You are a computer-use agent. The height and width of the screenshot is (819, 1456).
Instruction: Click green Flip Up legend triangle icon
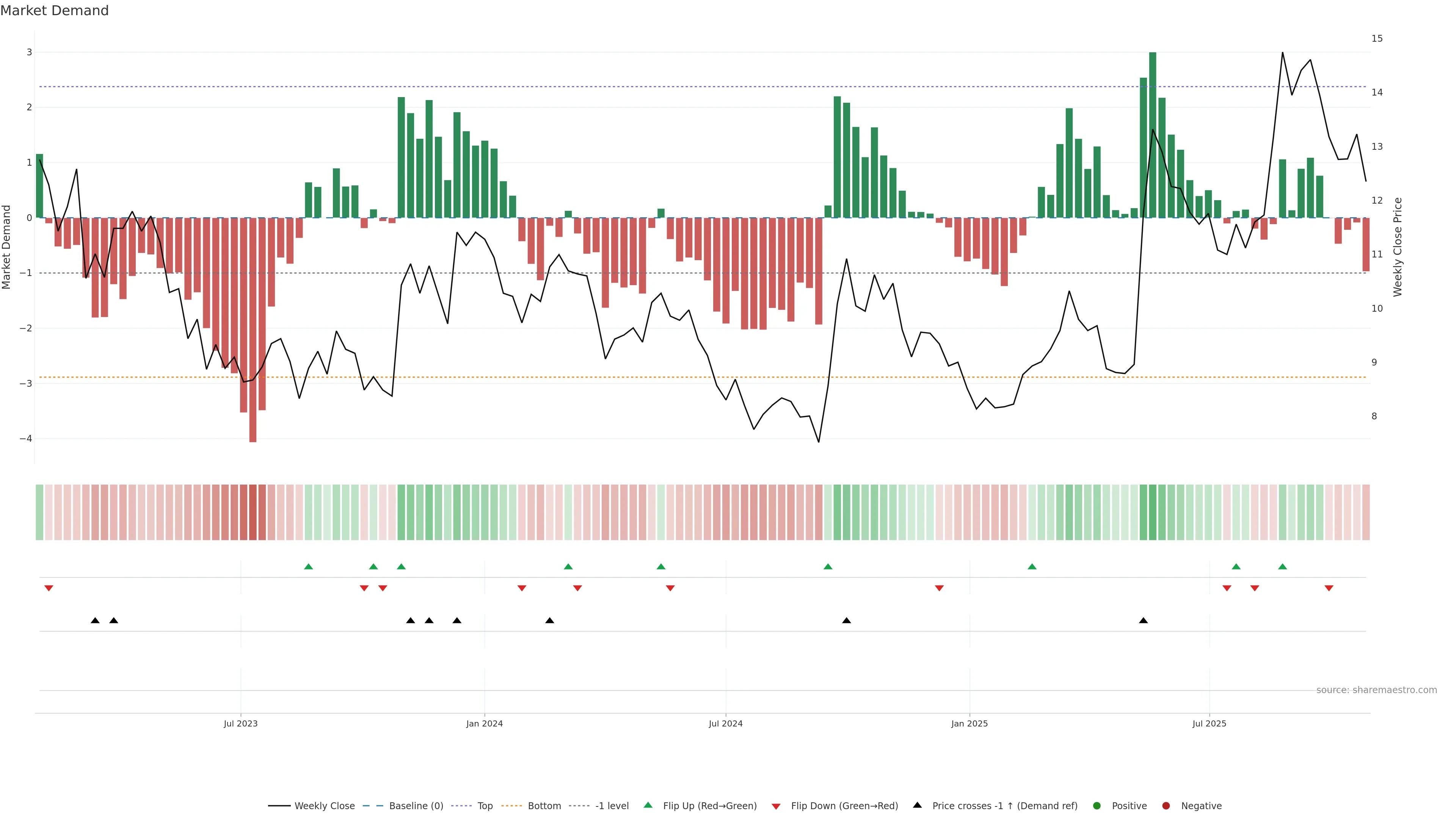click(x=648, y=805)
